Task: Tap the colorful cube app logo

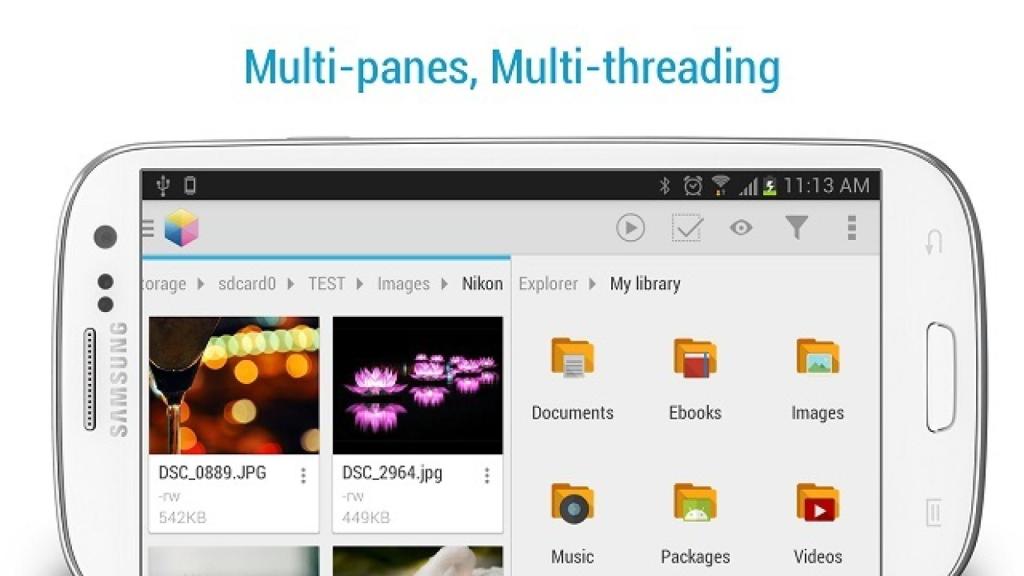Action: point(181,228)
